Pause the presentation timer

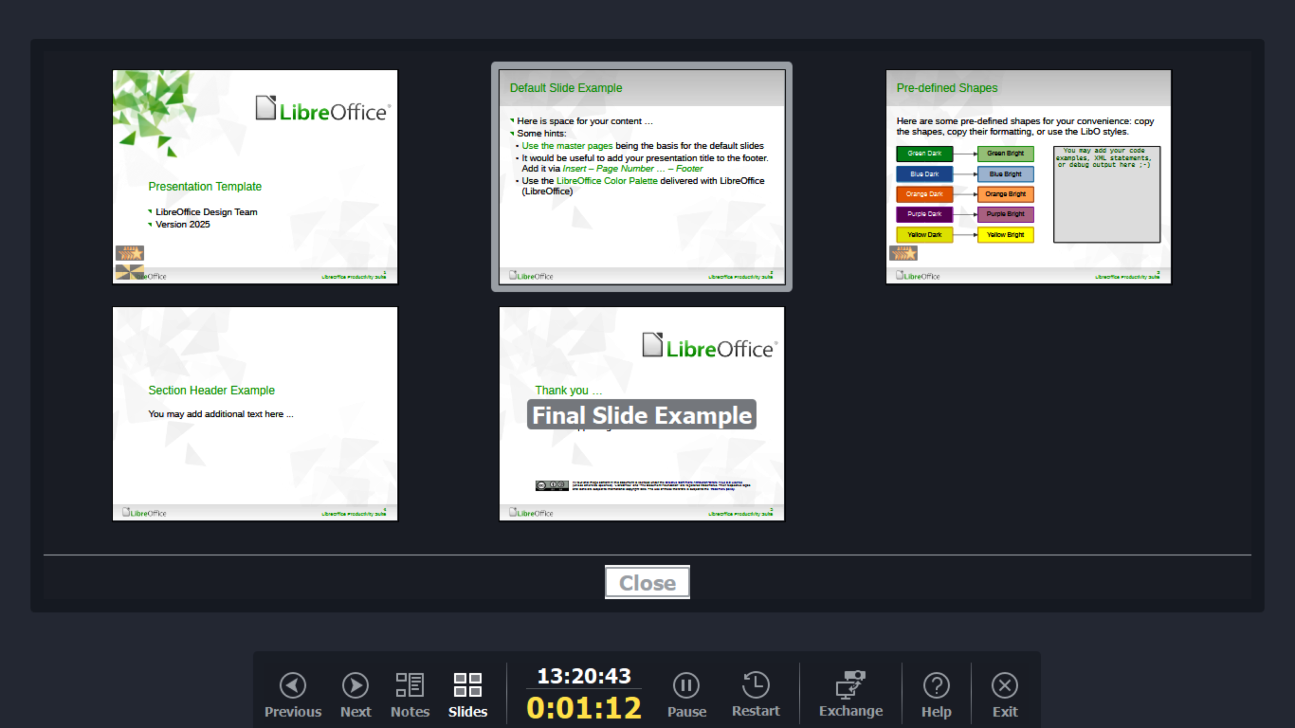pos(686,695)
